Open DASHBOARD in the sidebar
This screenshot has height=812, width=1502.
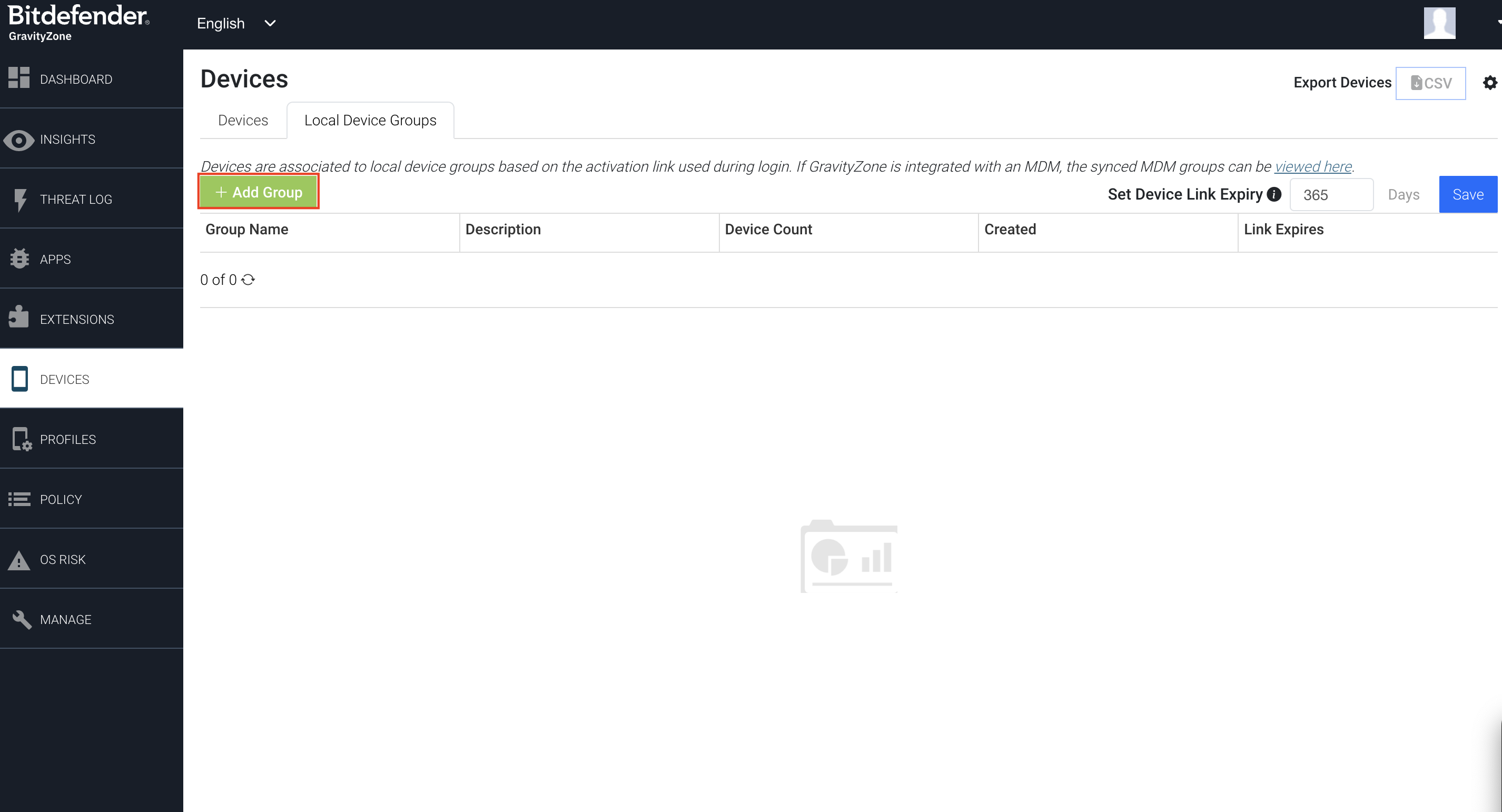(92, 78)
